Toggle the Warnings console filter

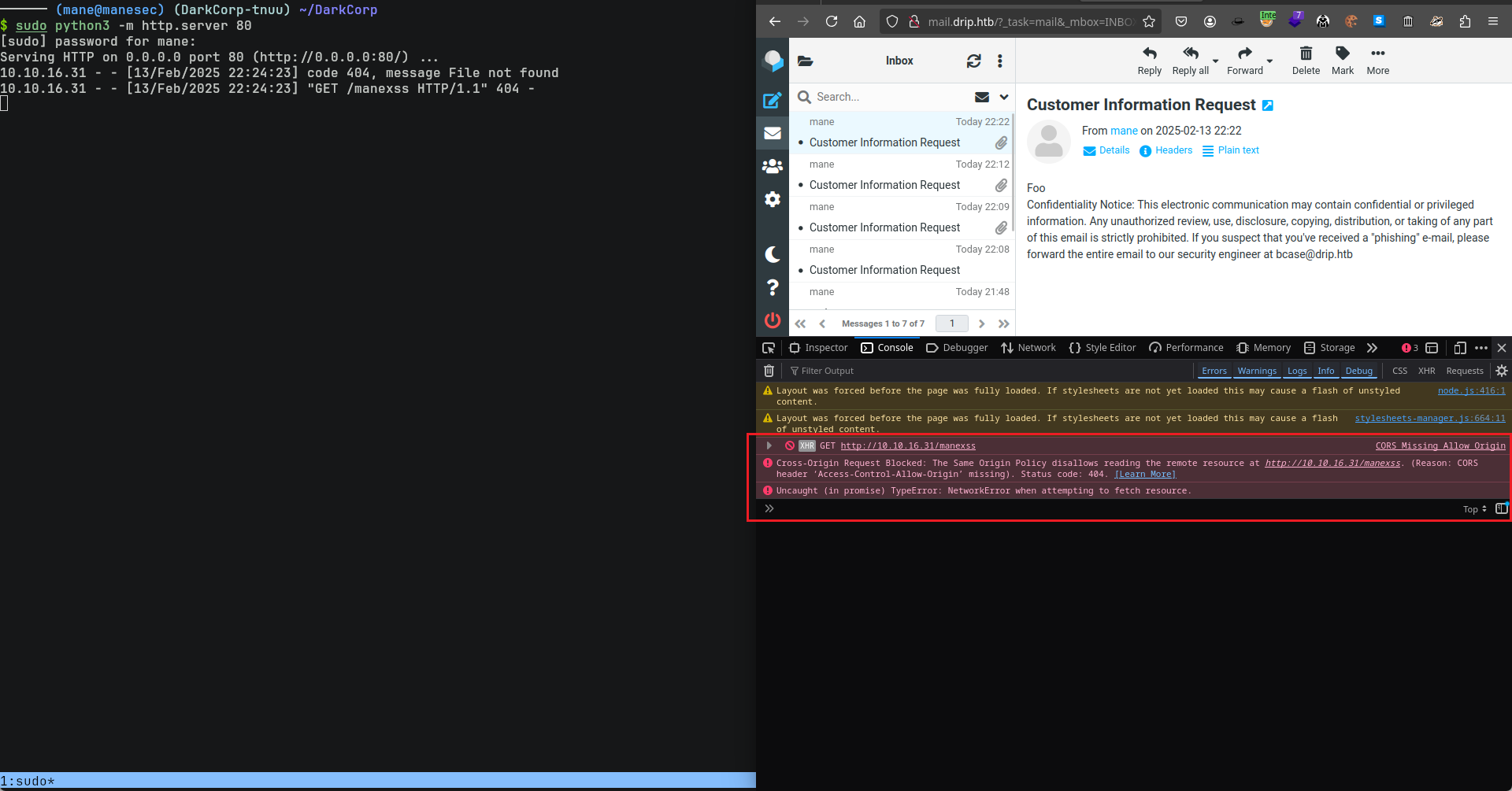(1256, 371)
